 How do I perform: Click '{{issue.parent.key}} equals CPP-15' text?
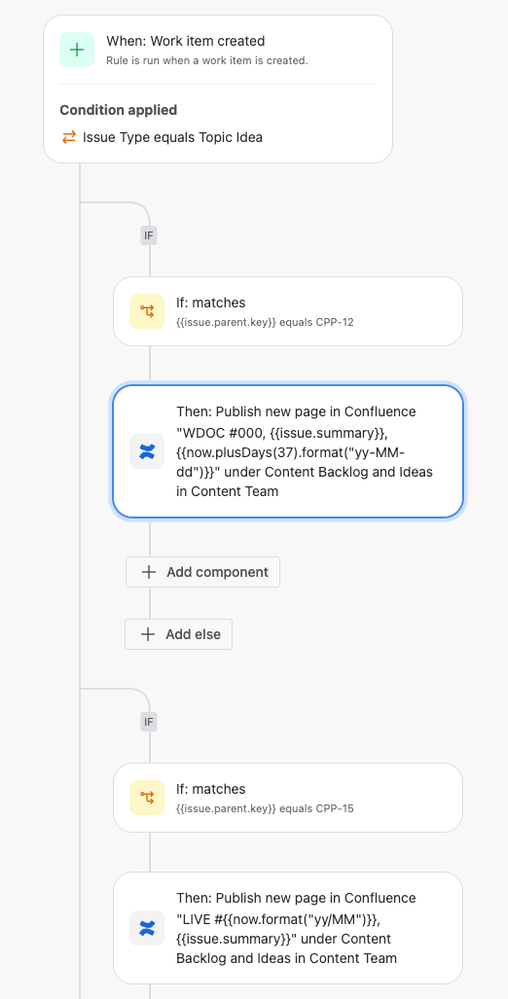(x=265, y=809)
